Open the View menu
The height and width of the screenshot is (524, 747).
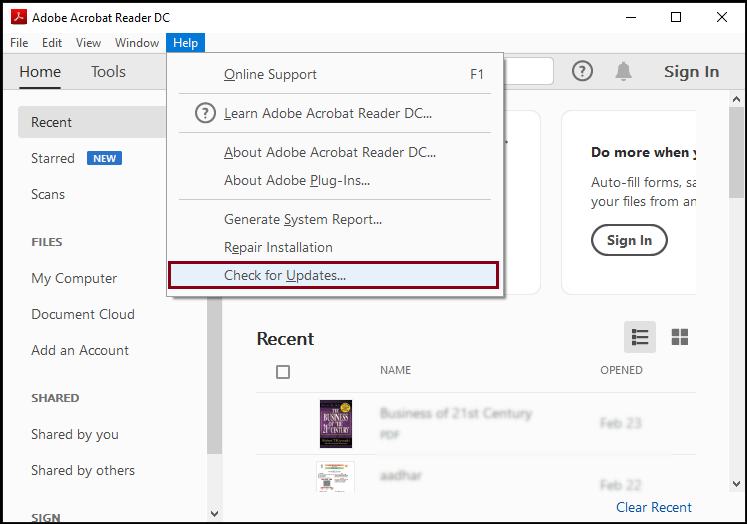(x=89, y=43)
